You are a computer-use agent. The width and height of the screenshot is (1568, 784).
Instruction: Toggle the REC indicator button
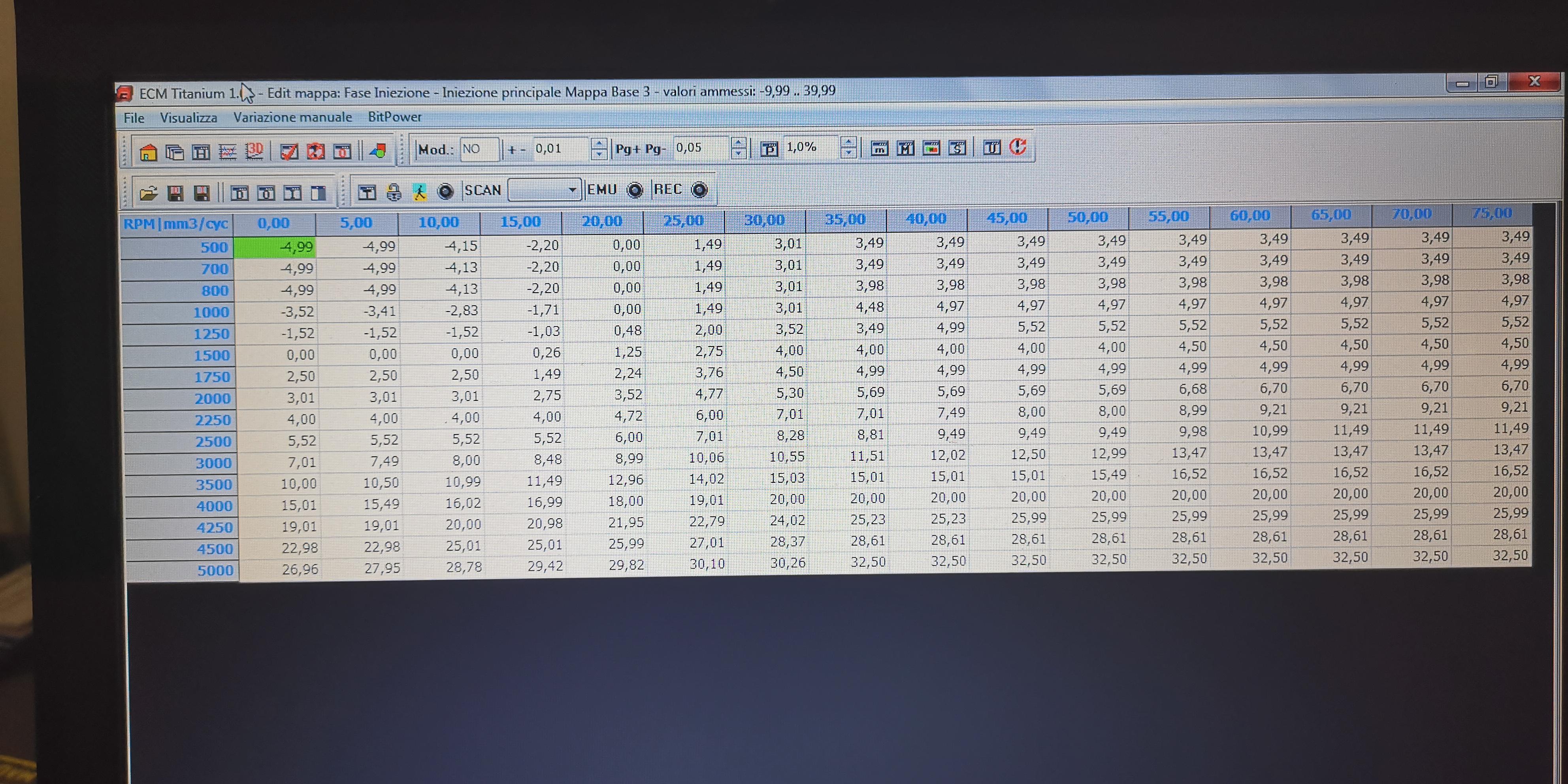(700, 190)
